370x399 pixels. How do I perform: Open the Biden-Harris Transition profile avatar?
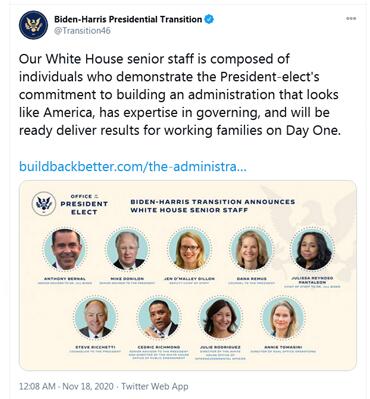(x=33, y=25)
